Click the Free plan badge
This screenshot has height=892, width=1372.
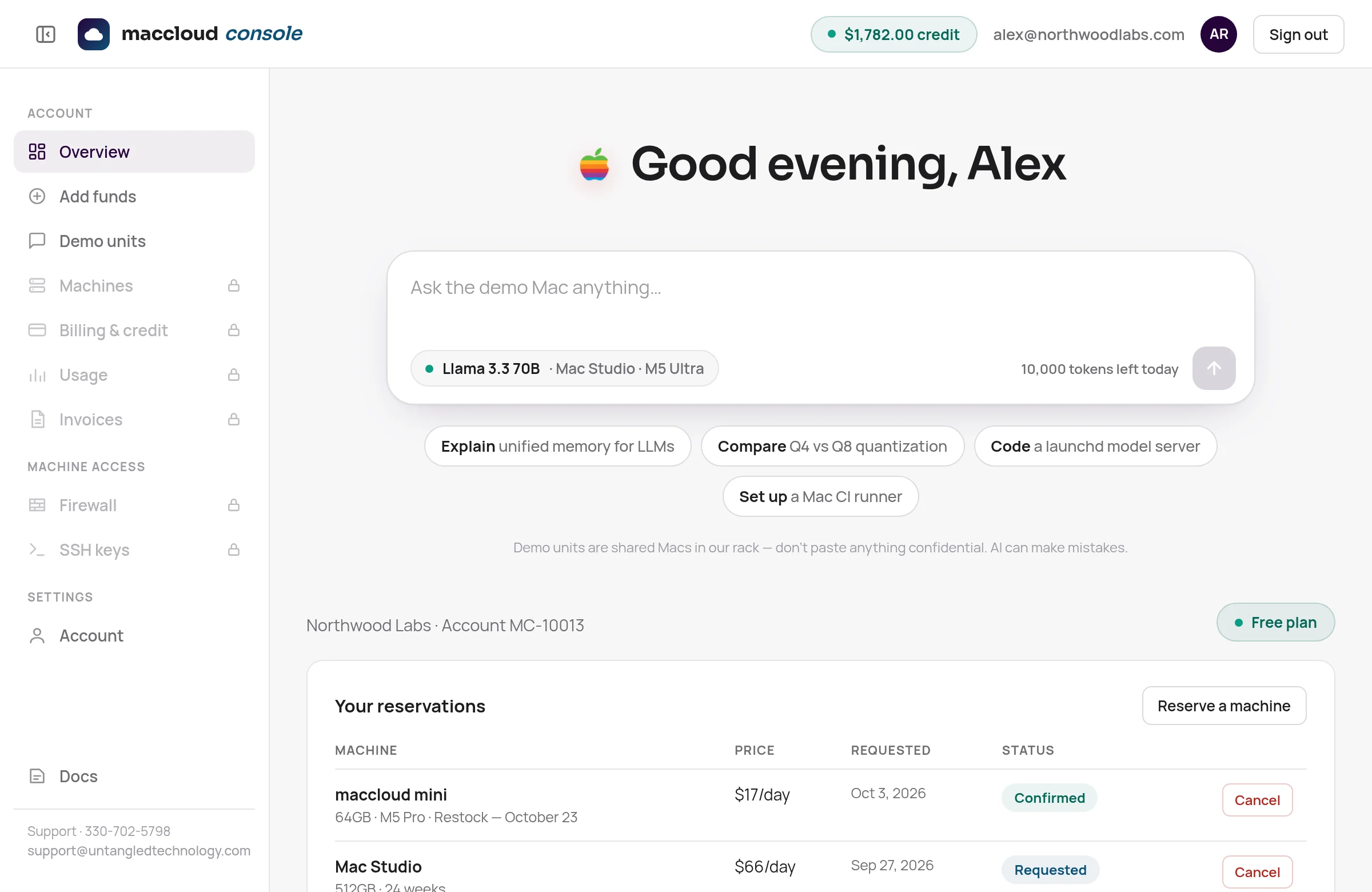1276,622
